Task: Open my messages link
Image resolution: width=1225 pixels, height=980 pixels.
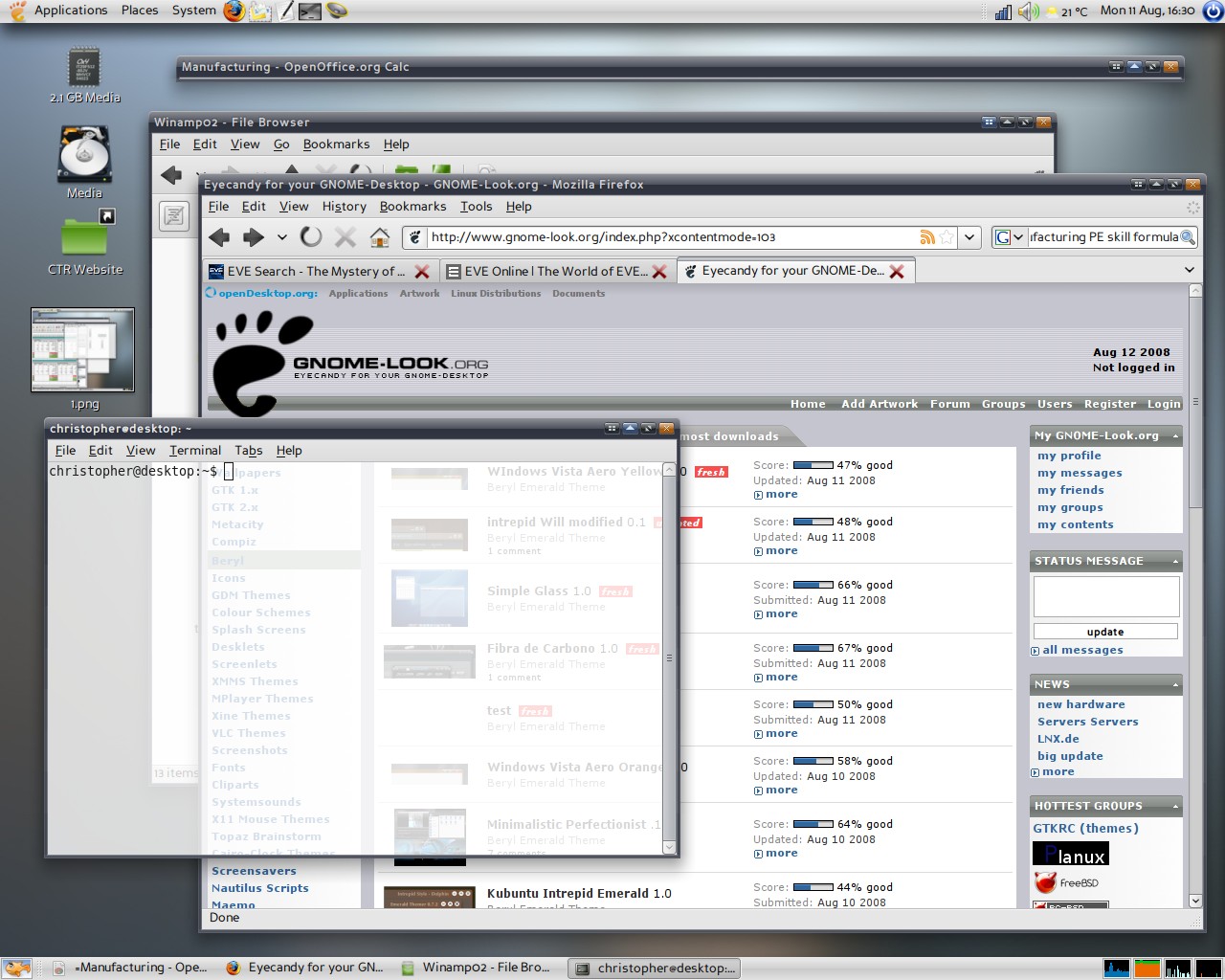Action: click(x=1080, y=474)
